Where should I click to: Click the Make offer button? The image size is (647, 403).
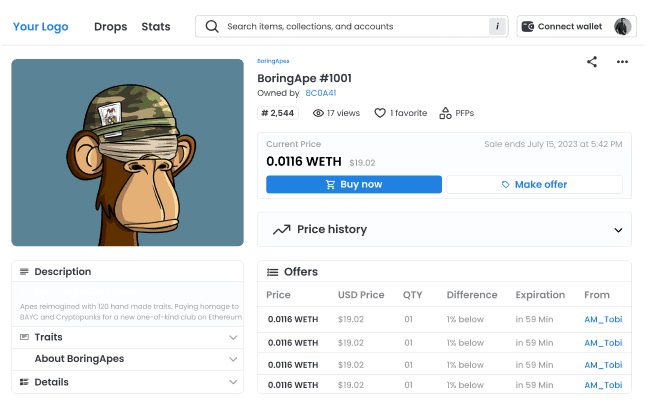click(534, 184)
